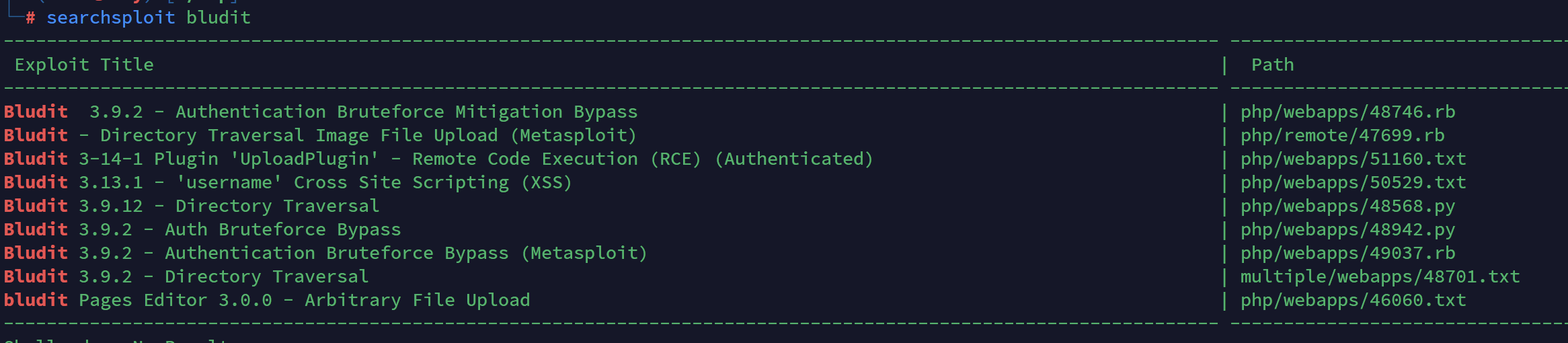Click the Directory Traversal Image File Upload entry
The width and height of the screenshot is (1568, 343).
click(x=320, y=135)
